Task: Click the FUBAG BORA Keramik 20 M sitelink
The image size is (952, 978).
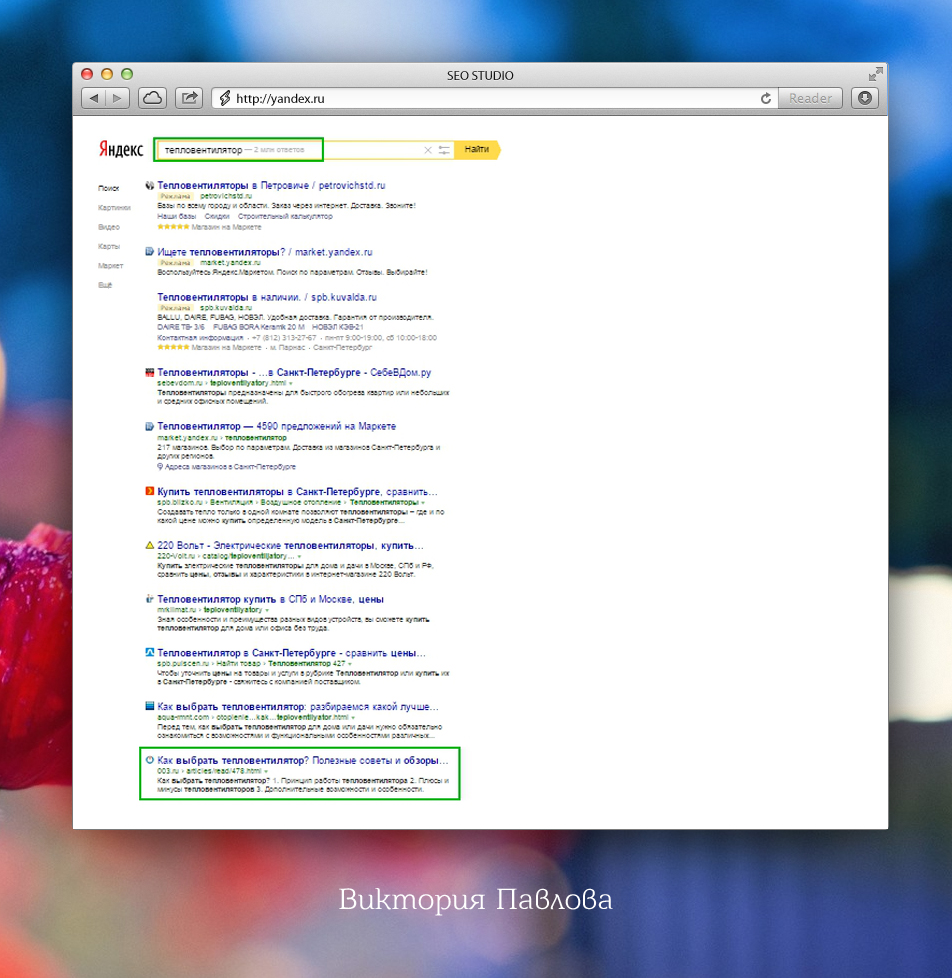Action: (x=259, y=327)
